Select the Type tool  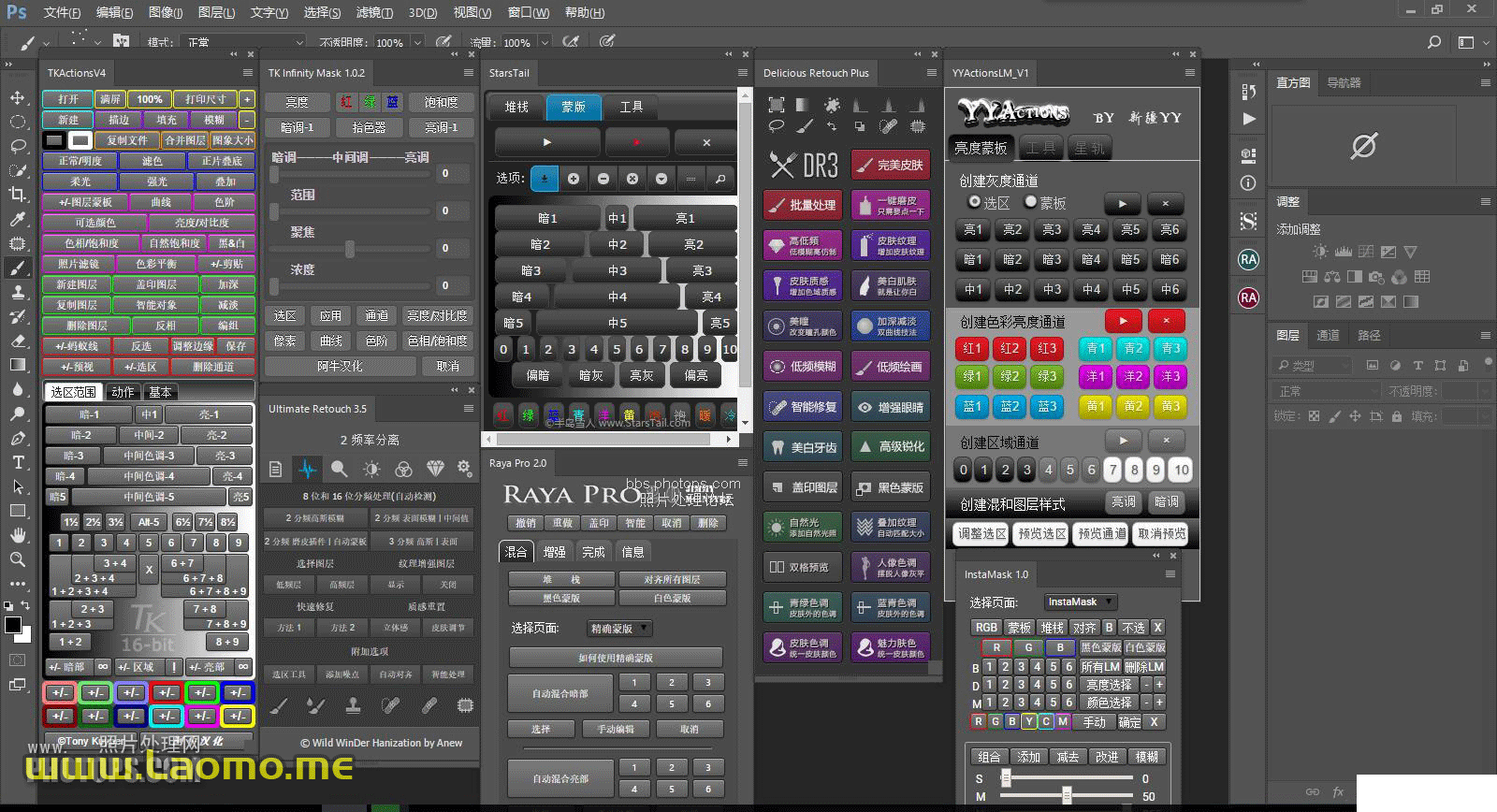pos(18,462)
